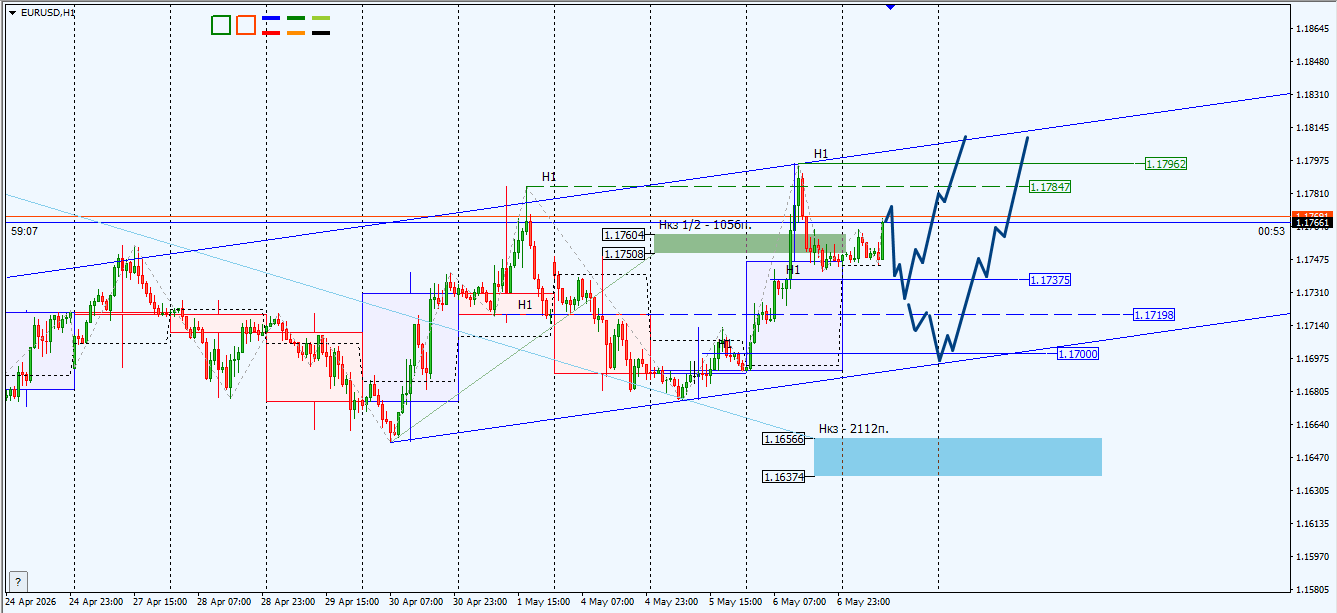The width and height of the screenshot is (1337, 613).
Task: Click the black line legend swatch
Action: tap(321, 33)
